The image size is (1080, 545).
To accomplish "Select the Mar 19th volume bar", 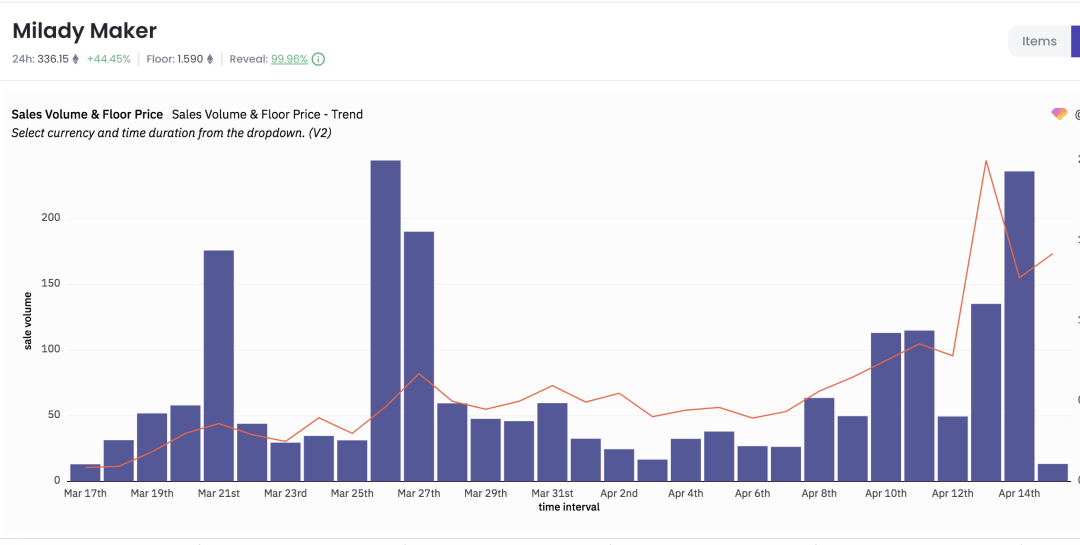I will [152, 447].
